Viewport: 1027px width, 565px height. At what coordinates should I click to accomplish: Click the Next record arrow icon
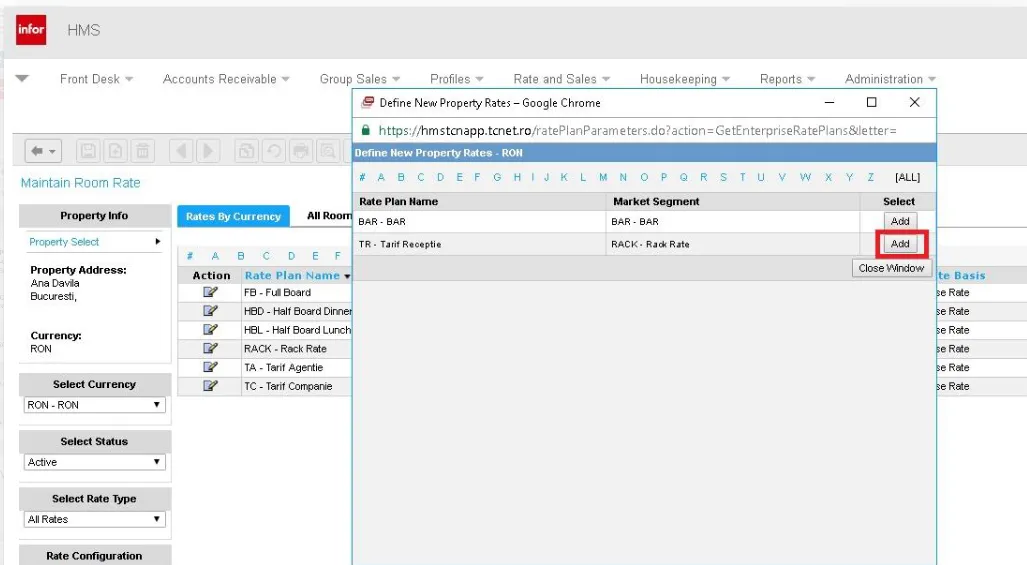point(208,151)
